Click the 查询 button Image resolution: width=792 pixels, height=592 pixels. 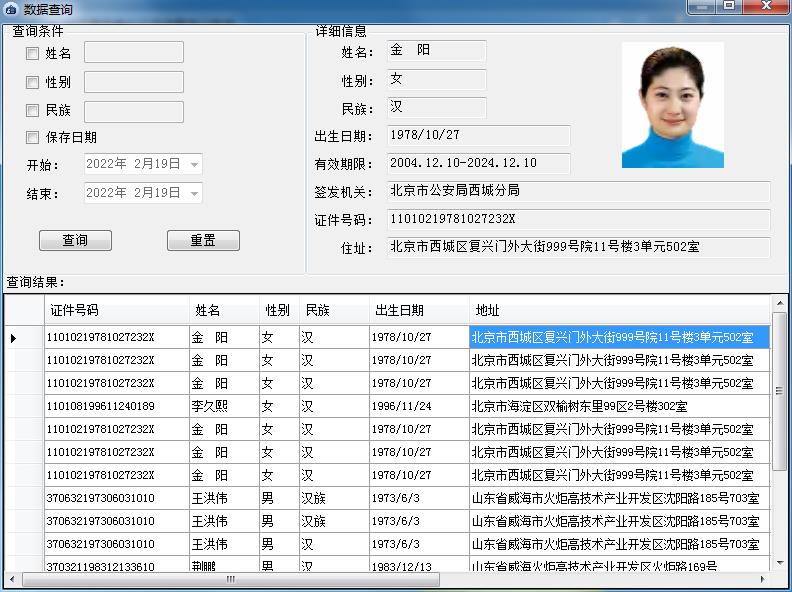[75, 241]
